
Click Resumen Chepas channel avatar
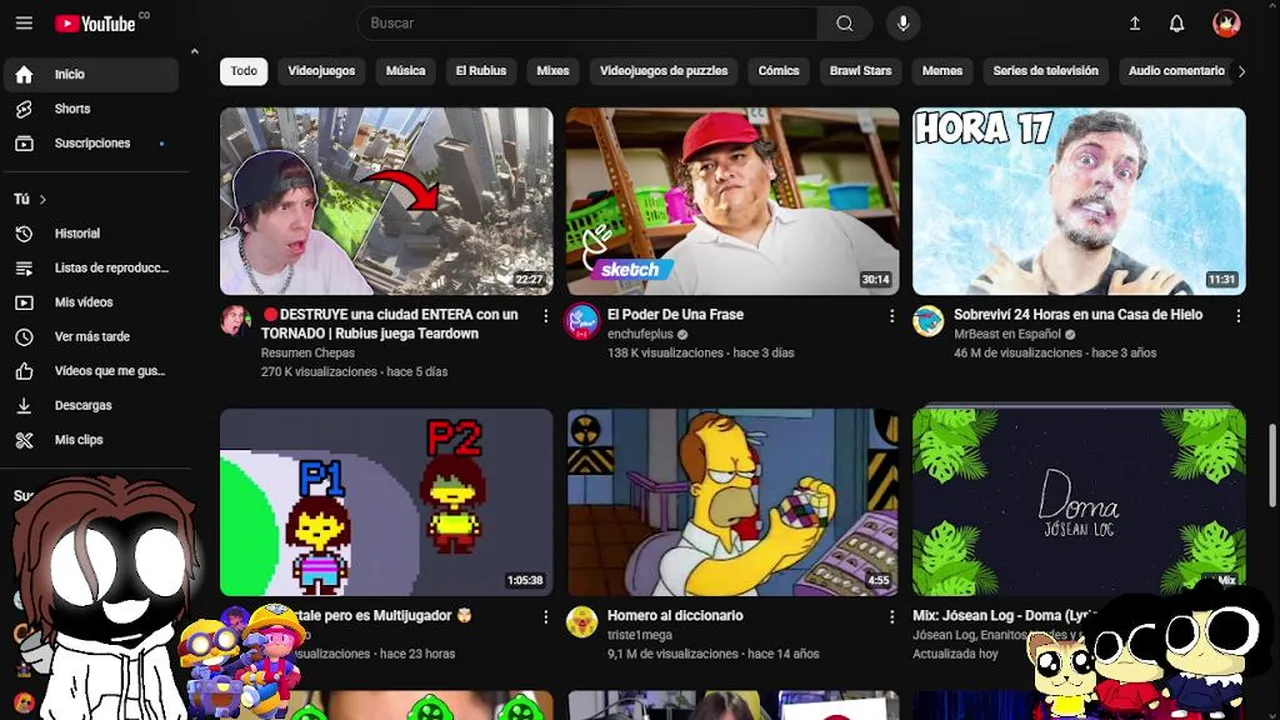coord(236,321)
